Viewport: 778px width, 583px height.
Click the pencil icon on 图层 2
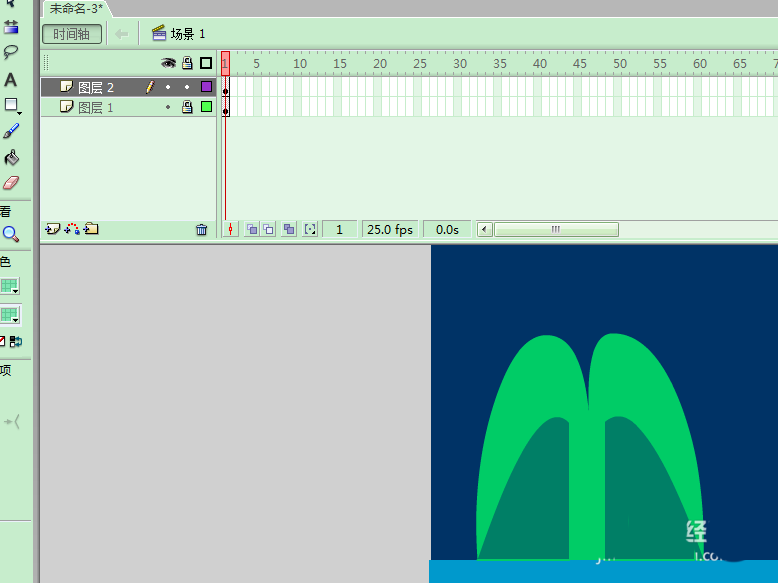pos(150,87)
